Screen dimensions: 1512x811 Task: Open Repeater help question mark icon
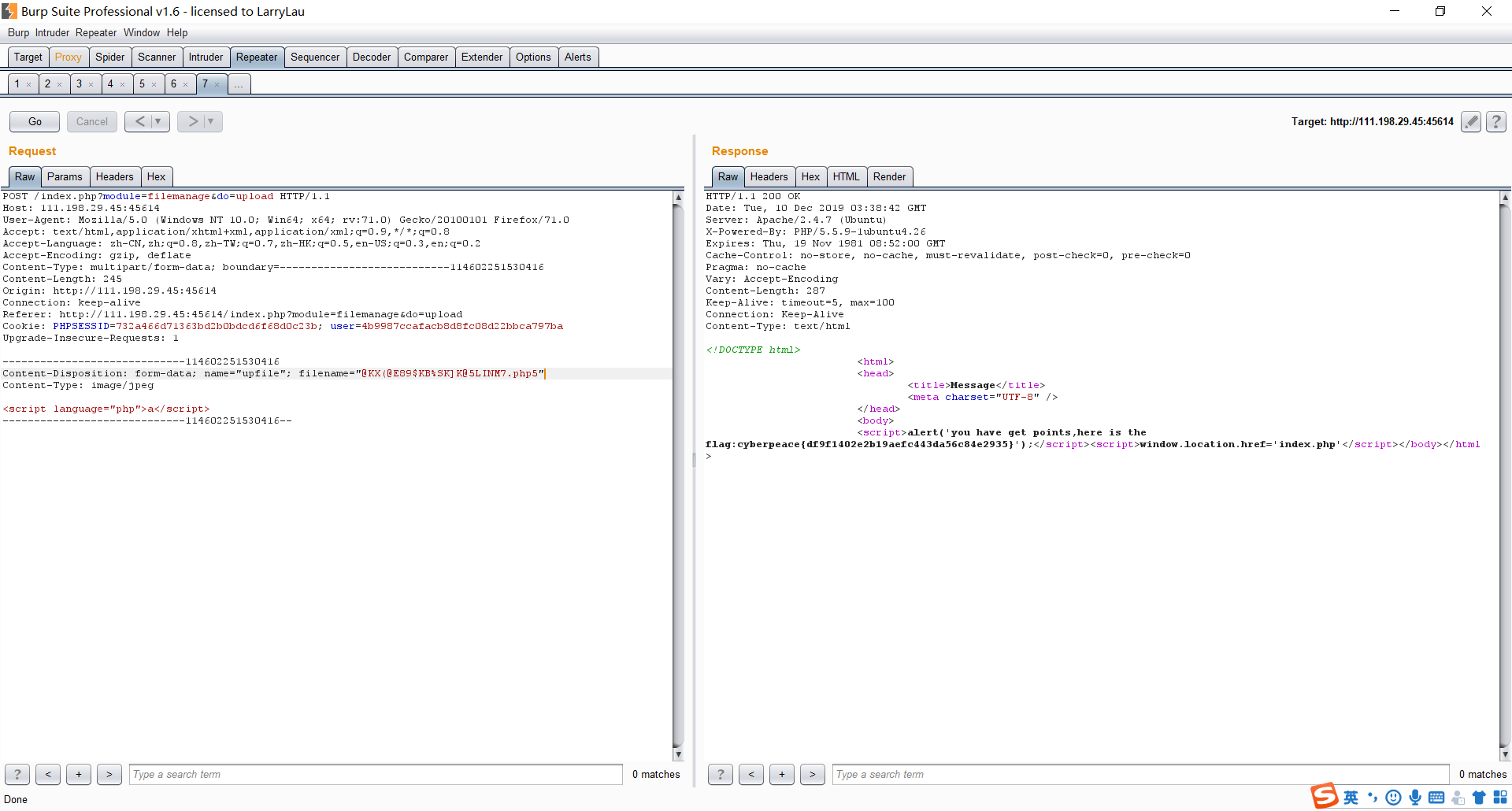click(x=1496, y=121)
